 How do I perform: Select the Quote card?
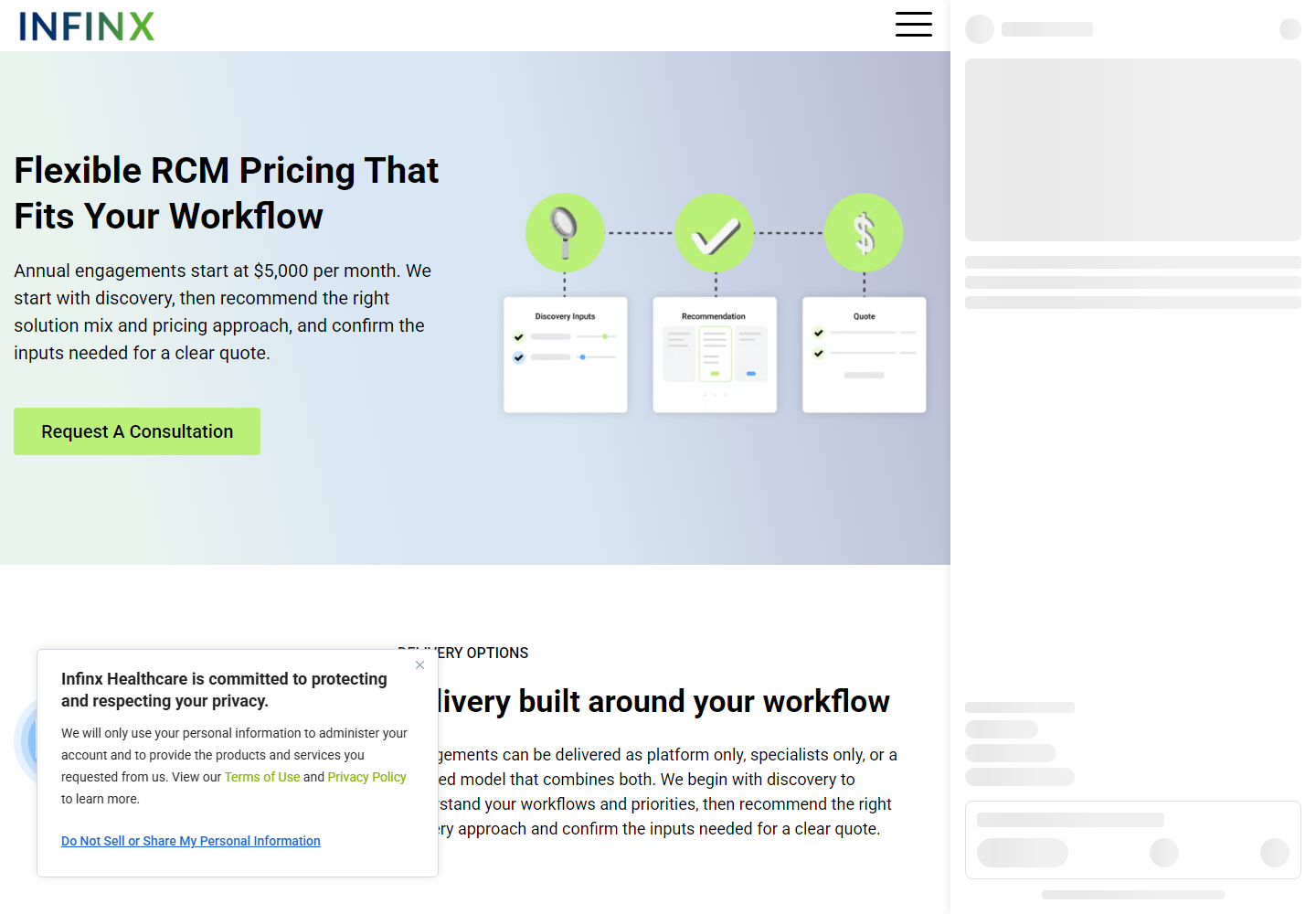click(865, 355)
